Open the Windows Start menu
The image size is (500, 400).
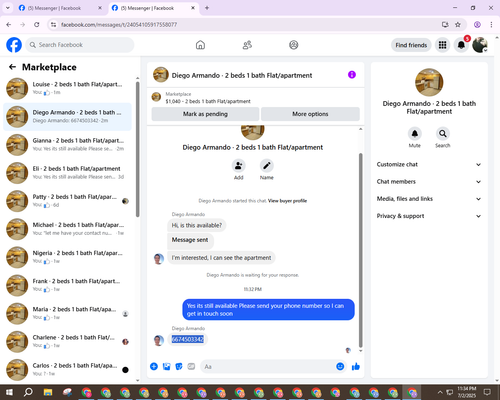coord(9,392)
